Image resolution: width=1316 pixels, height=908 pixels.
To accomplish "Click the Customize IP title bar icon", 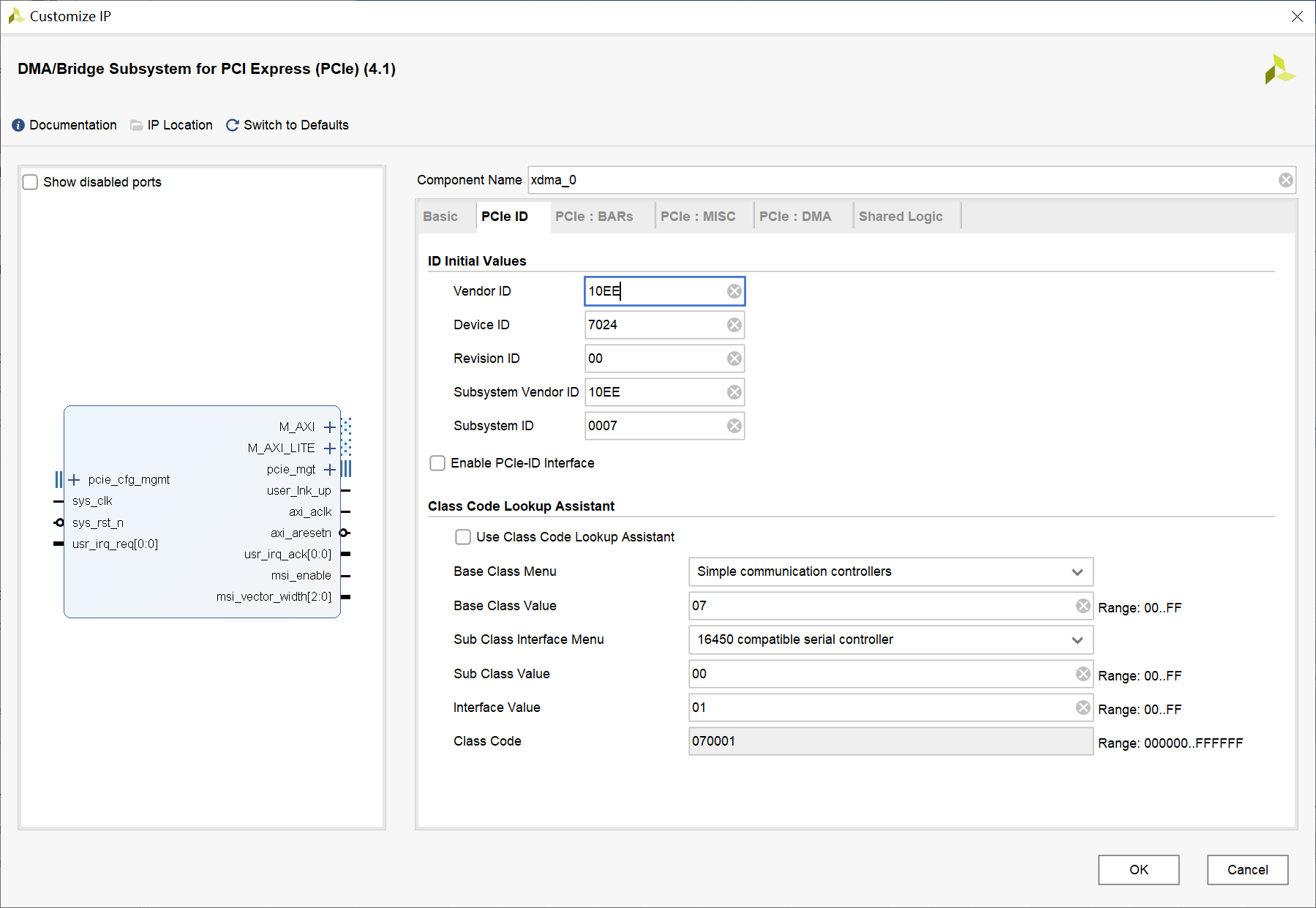I will pyautogui.click(x=15, y=16).
